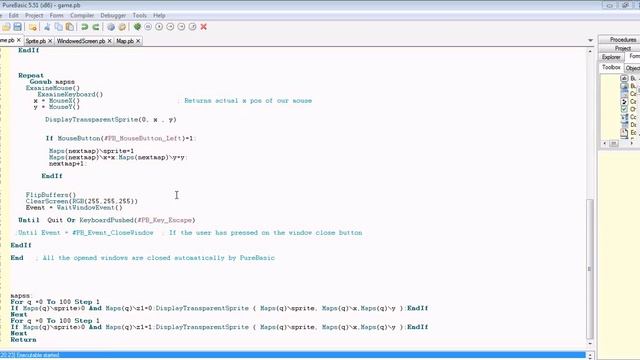
Task: Open the Help menu
Action: 159,16
